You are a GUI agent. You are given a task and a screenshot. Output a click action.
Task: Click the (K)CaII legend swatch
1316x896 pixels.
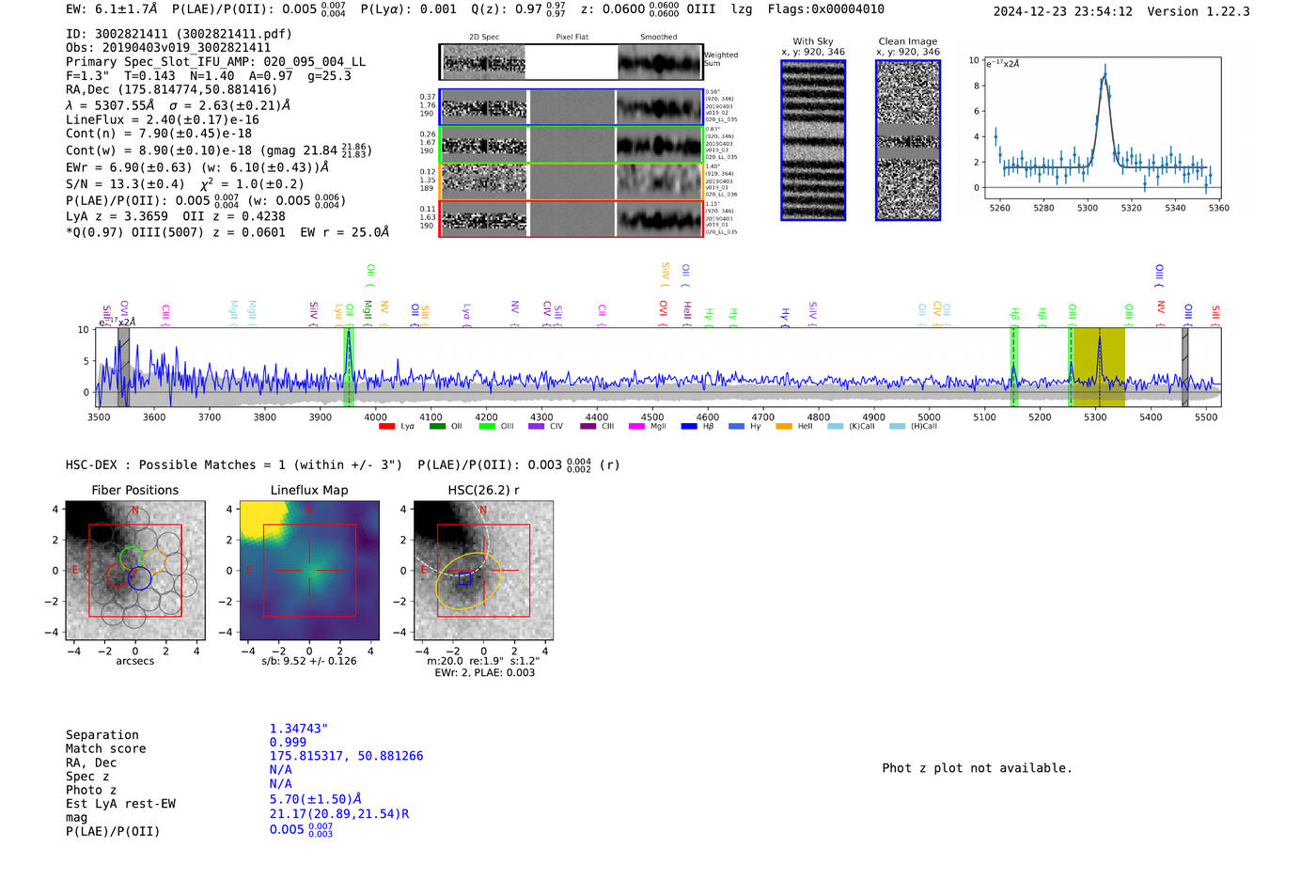point(836,427)
